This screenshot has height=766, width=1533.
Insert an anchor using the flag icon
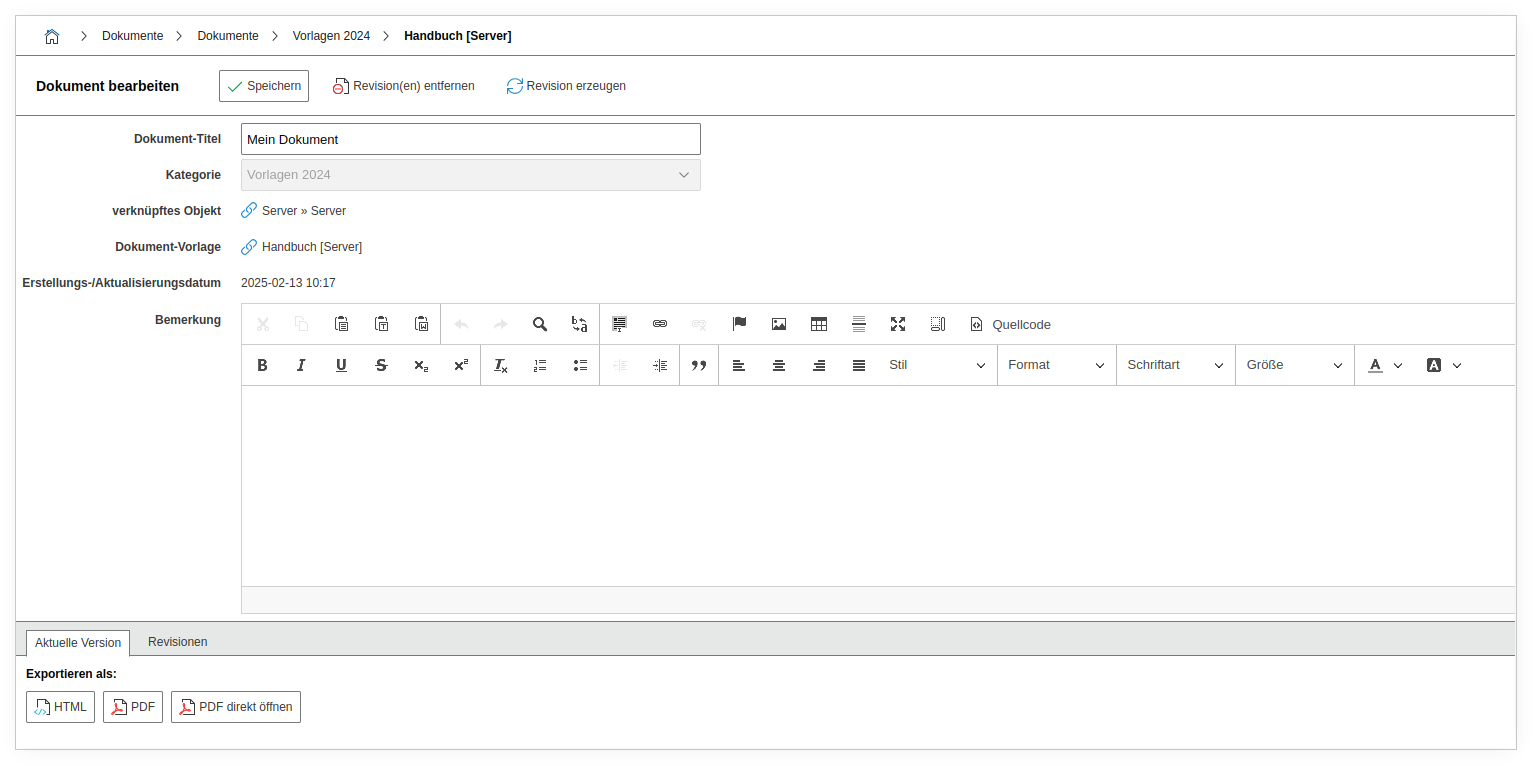739,324
